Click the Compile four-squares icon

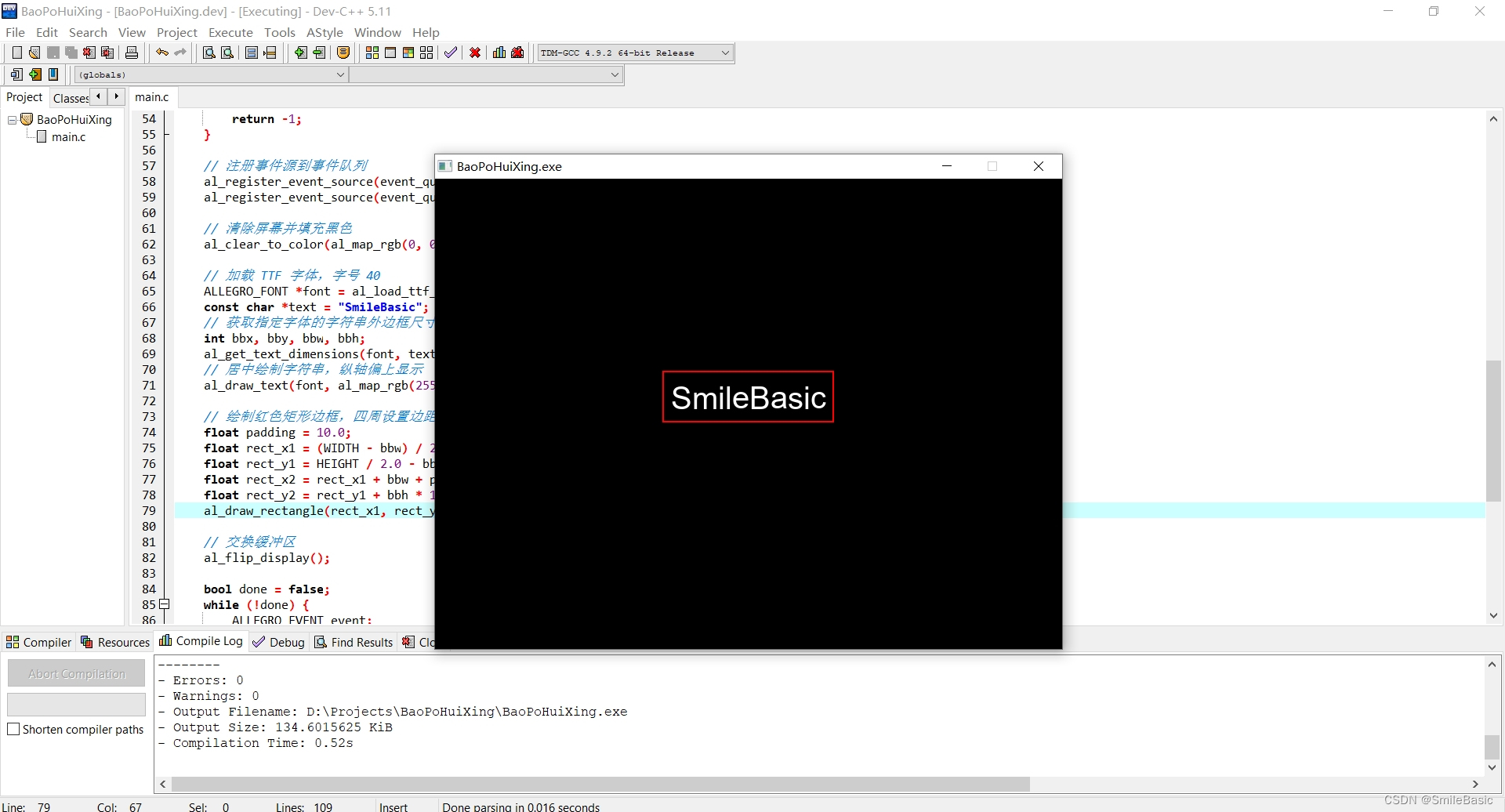point(372,53)
